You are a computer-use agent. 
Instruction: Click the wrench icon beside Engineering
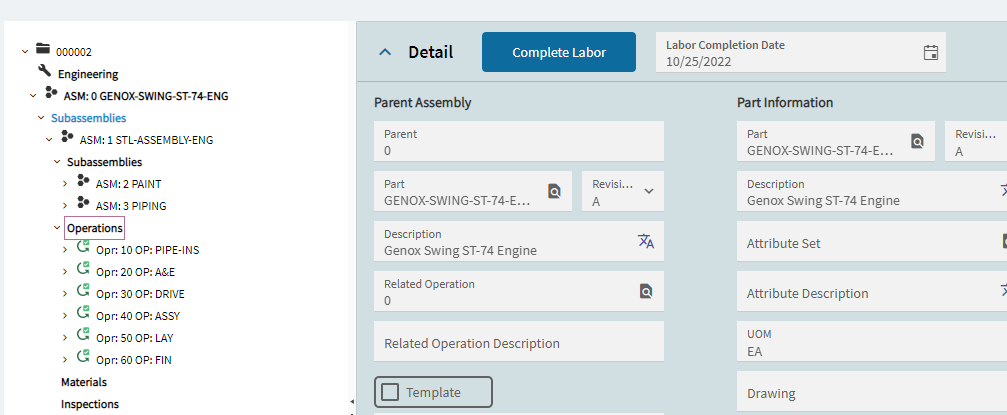point(44,71)
